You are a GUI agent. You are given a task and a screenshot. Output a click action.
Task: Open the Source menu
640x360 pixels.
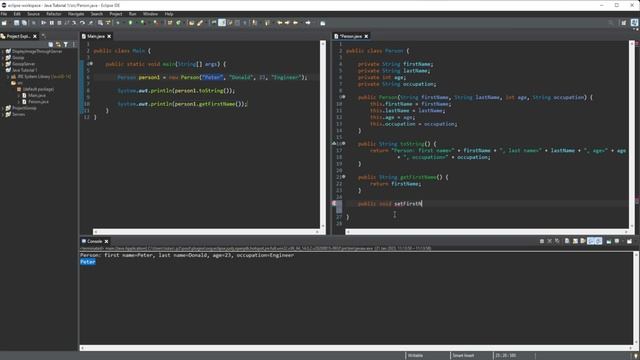click(x=33, y=14)
